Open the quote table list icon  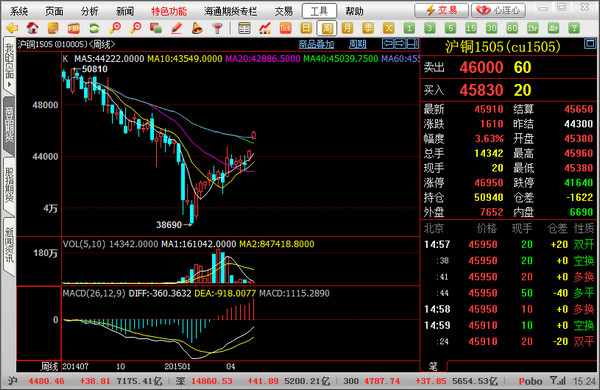(244, 28)
